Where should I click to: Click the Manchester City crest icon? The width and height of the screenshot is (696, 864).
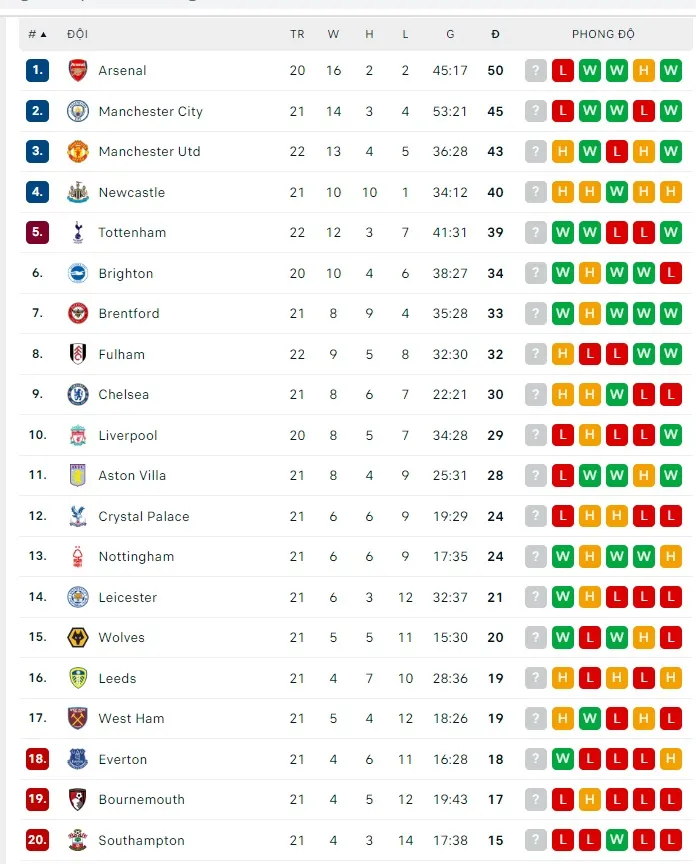pos(78,111)
